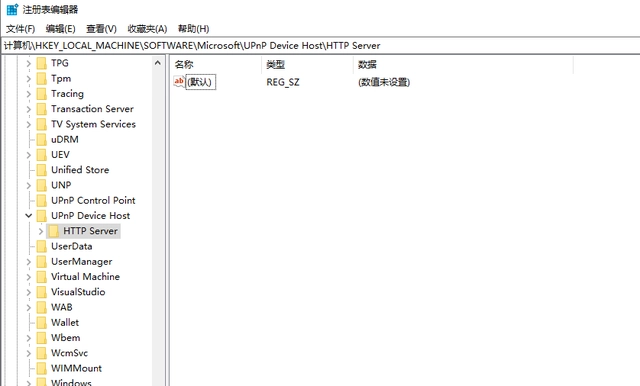640x386 pixels.
Task: Click the TPG folder icon
Action: coord(42,63)
